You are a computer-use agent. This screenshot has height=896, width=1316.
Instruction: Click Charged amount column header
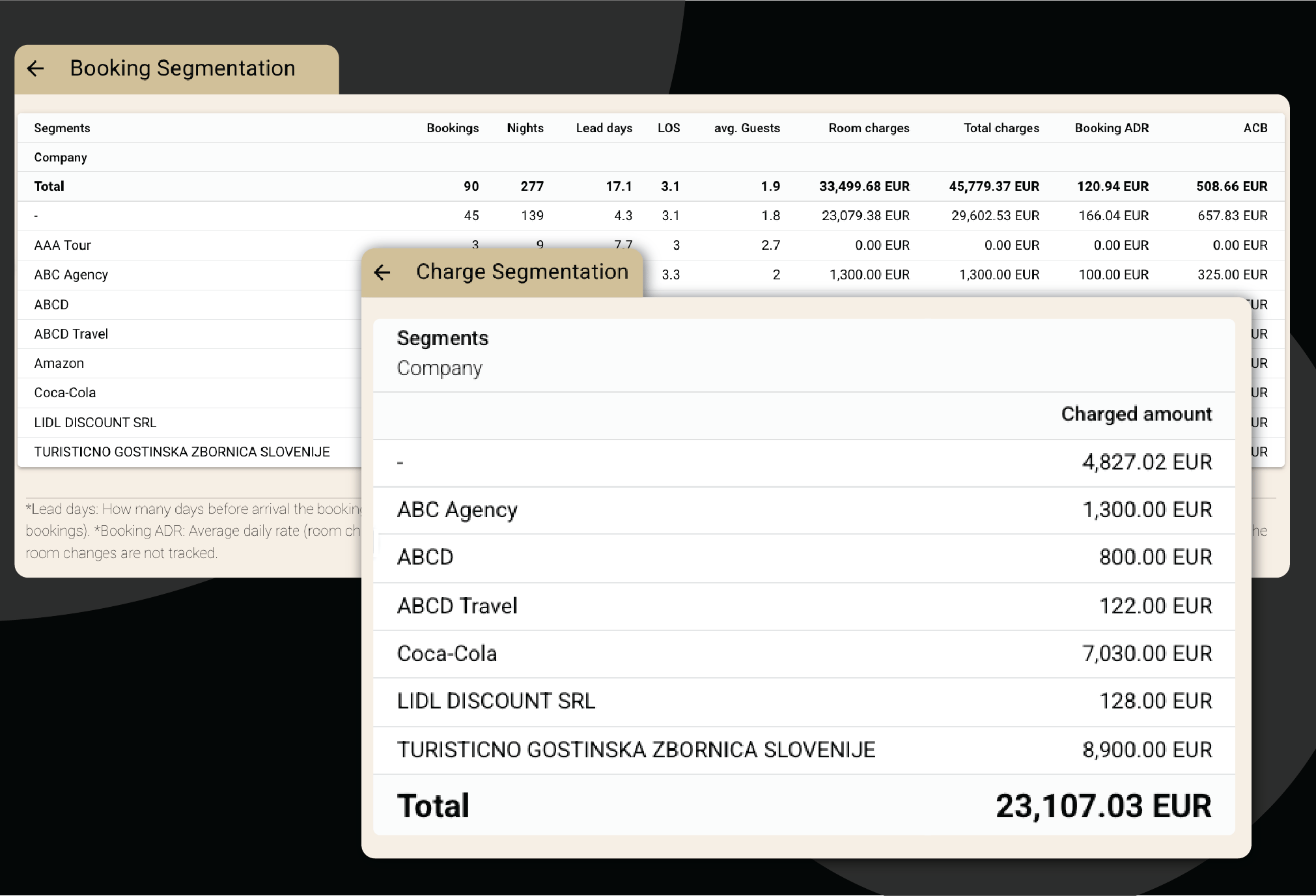(1136, 414)
